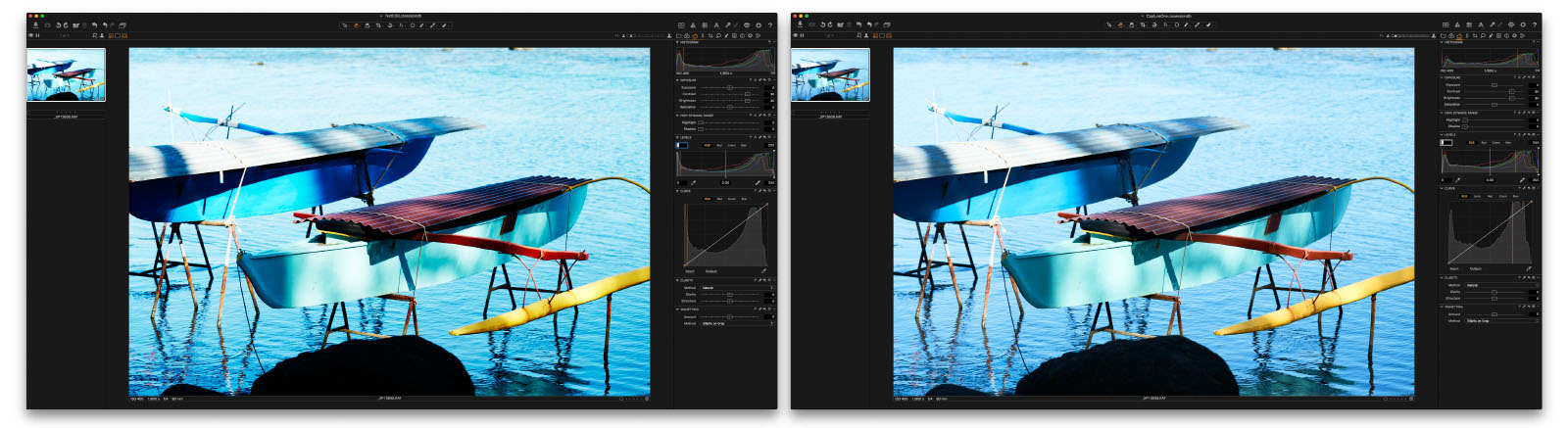The image size is (1568, 428).
Task: Open Help question mark icon in left window
Action: (770, 25)
